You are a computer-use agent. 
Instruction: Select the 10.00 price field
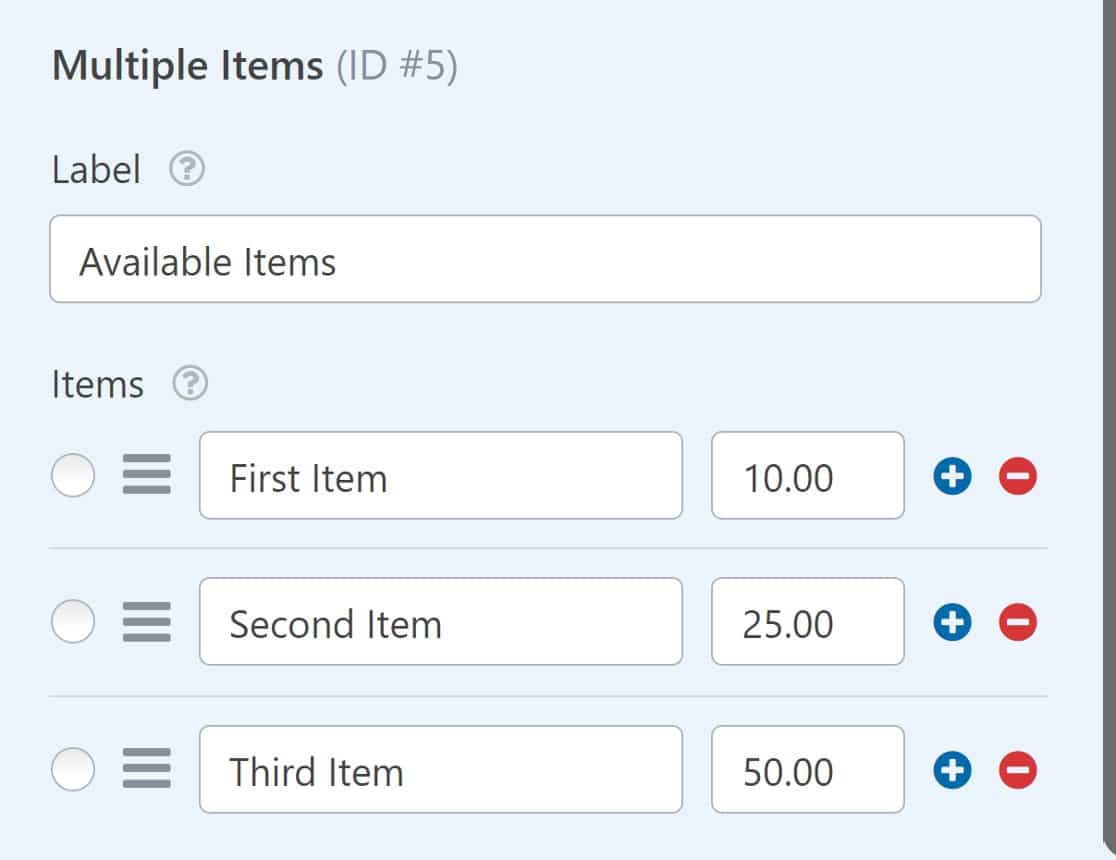807,477
